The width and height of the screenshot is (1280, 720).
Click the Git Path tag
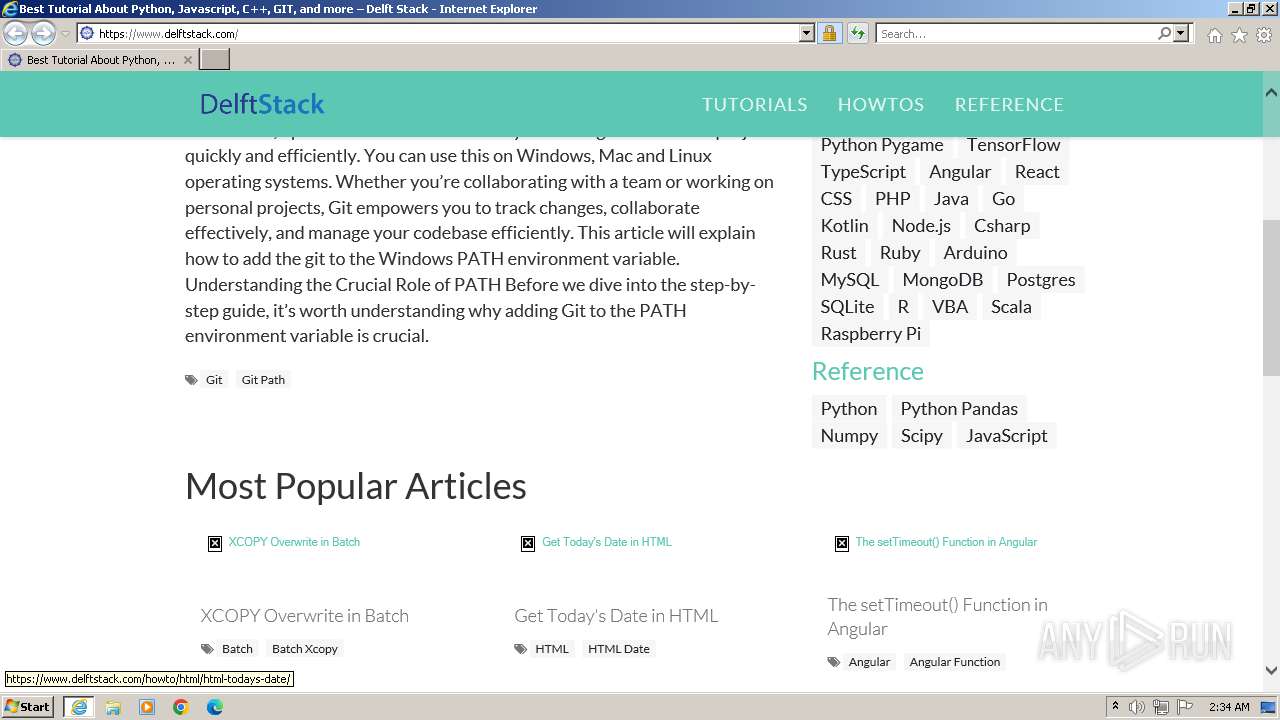263,380
